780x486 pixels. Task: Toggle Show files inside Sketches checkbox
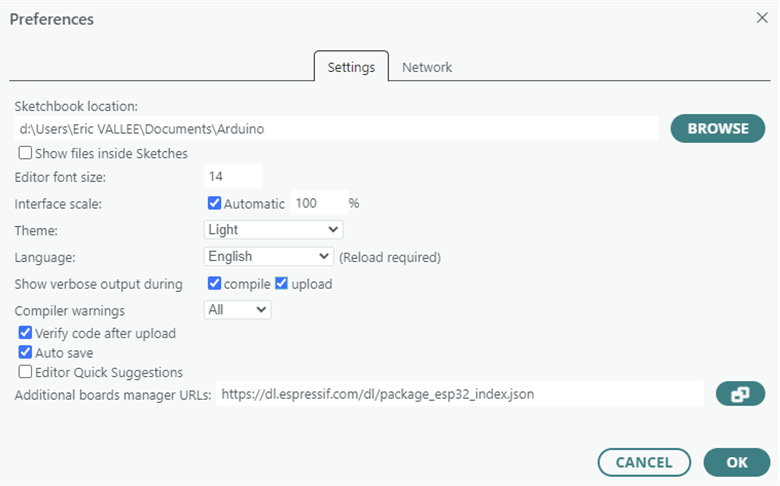25,154
